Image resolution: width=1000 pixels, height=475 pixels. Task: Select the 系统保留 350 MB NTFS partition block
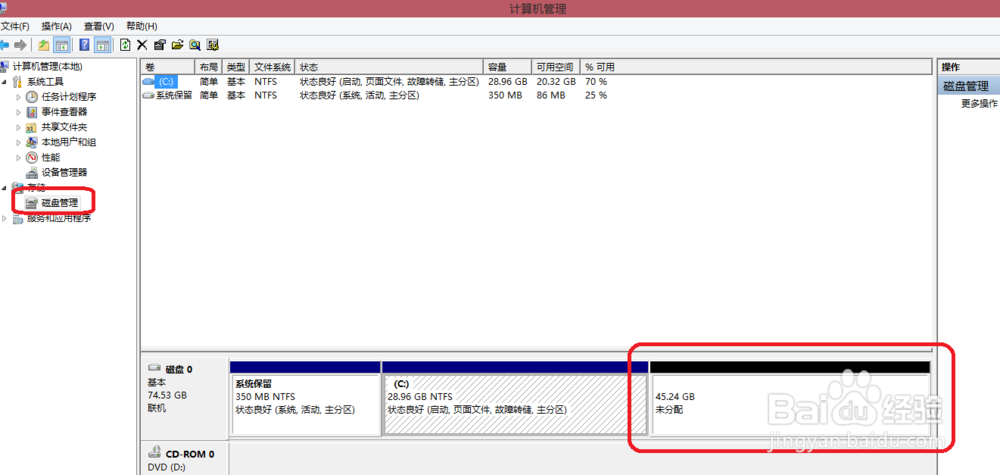pyautogui.click(x=305, y=398)
